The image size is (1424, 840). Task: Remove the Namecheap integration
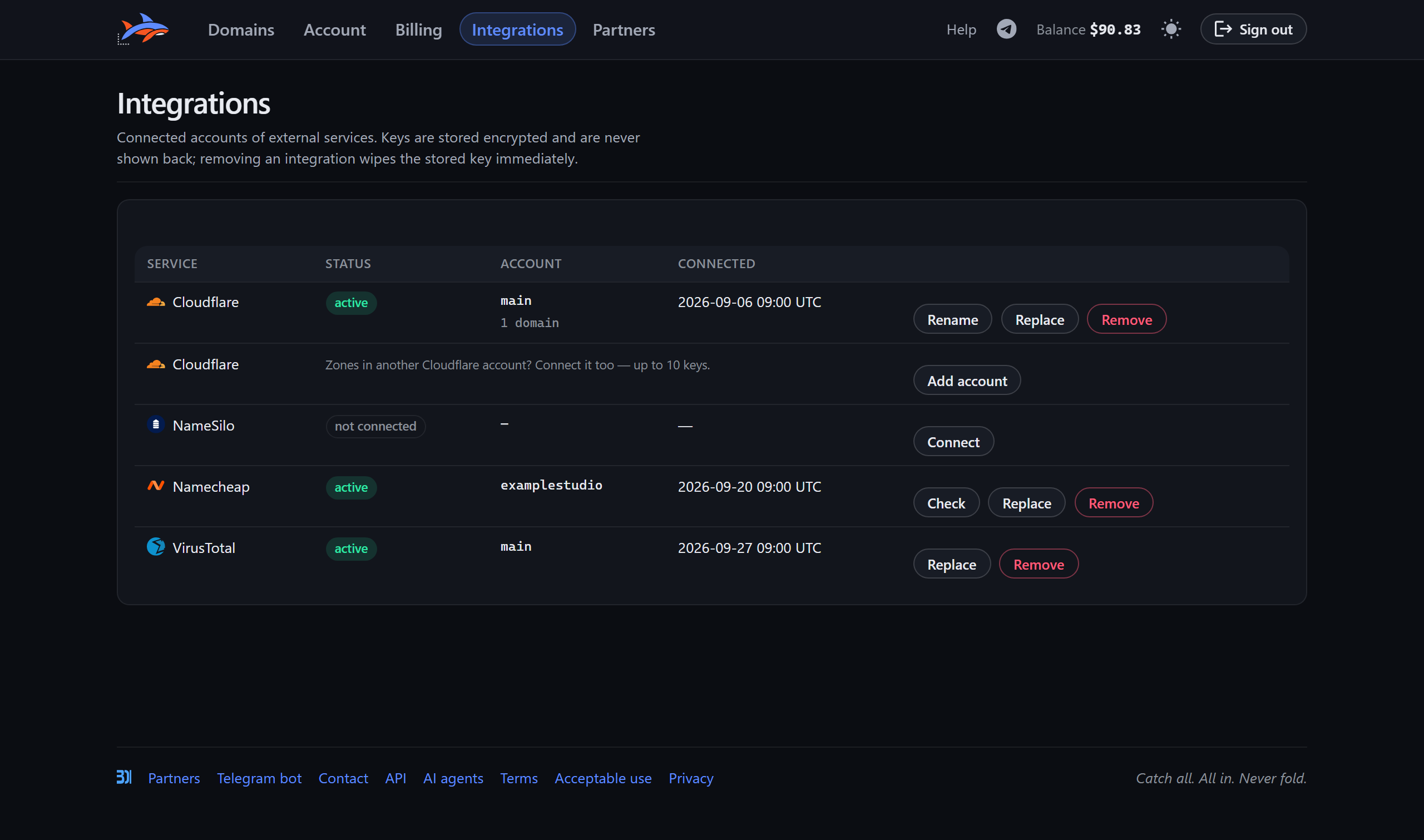(1113, 503)
